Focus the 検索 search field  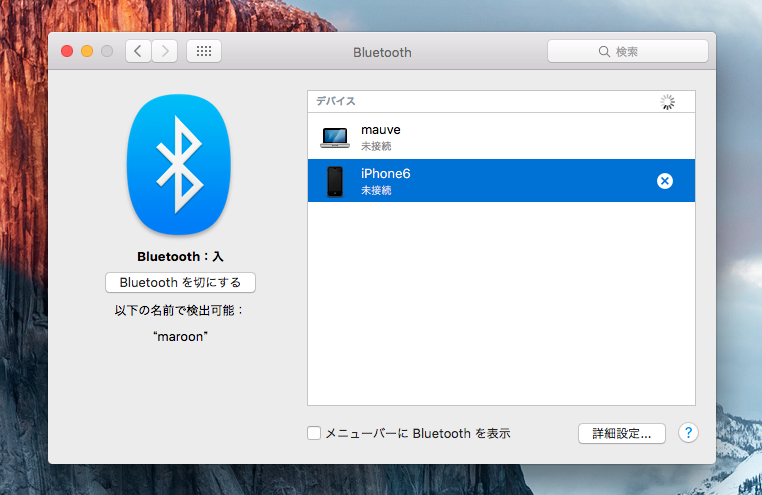tap(627, 51)
